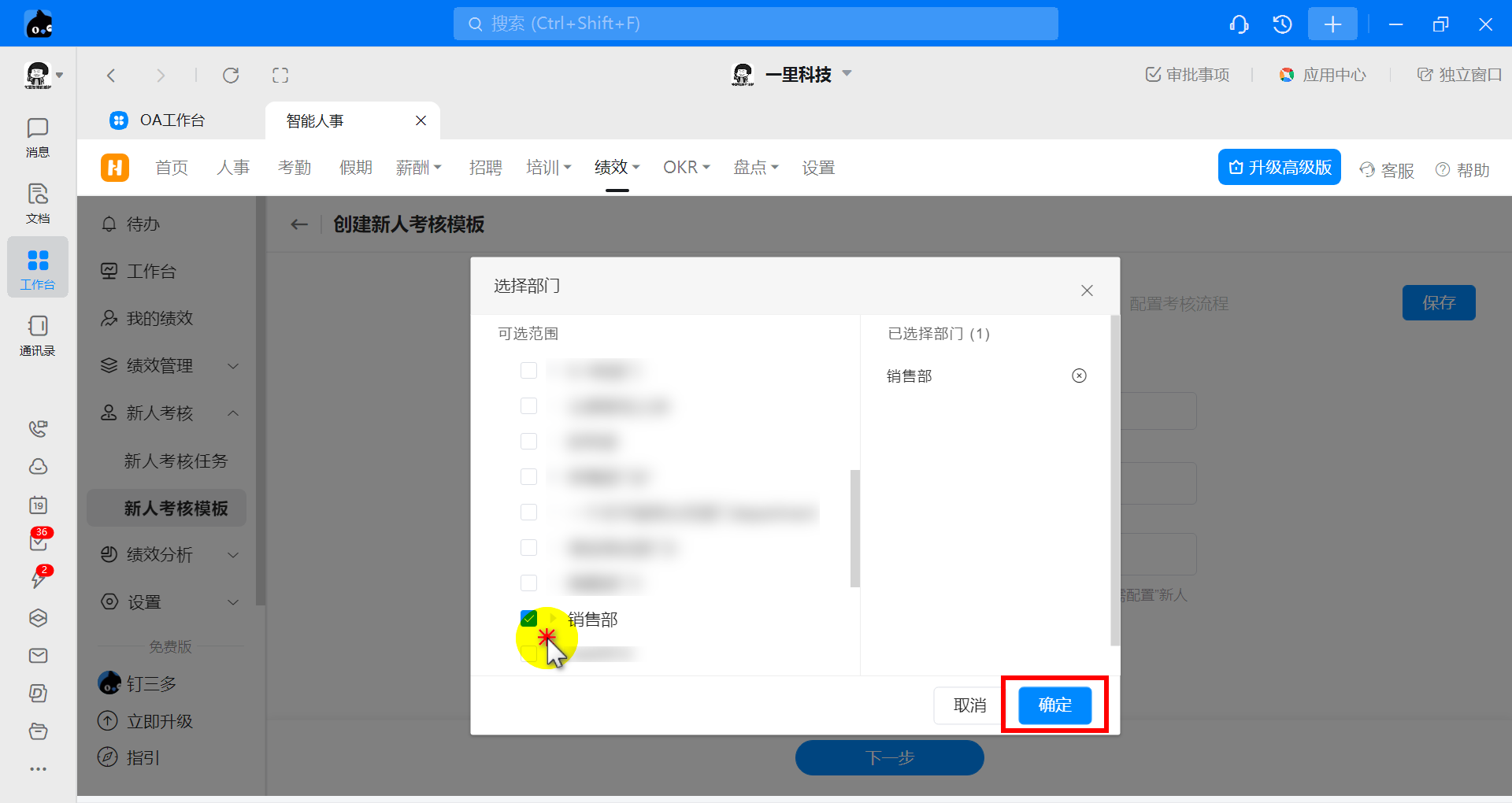Tick the checkbox directly above 销售部
The width and height of the screenshot is (1512, 803).
529,583
